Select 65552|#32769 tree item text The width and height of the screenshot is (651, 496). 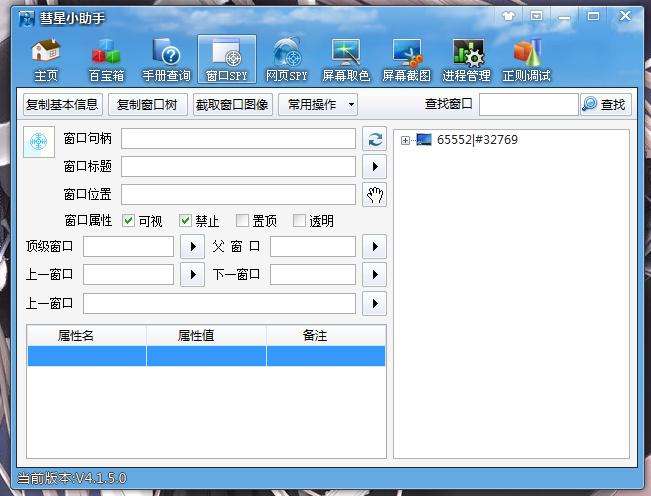477,140
